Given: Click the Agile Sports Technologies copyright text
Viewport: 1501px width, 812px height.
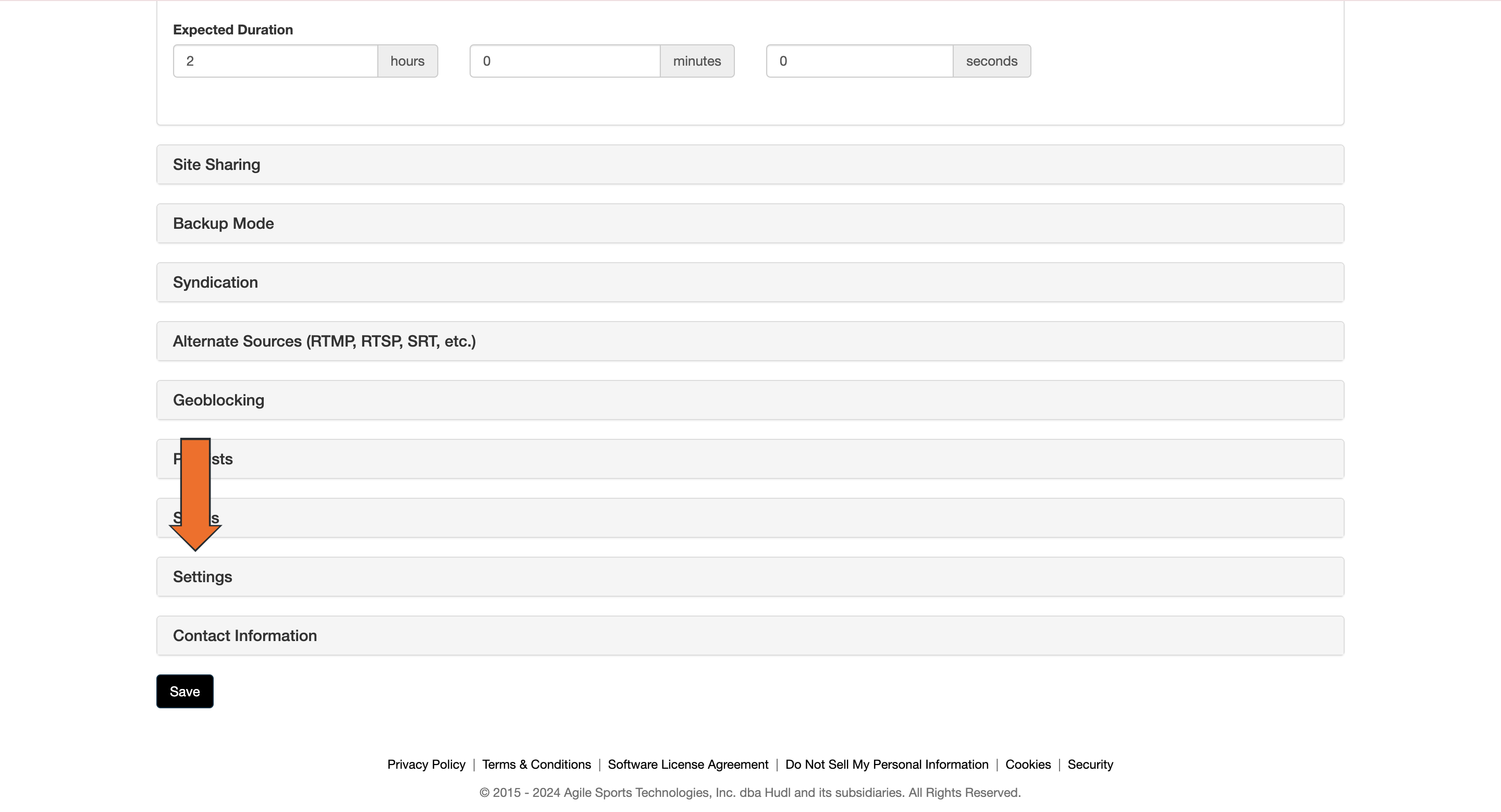Looking at the screenshot, I should pyautogui.click(x=750, y=792).
